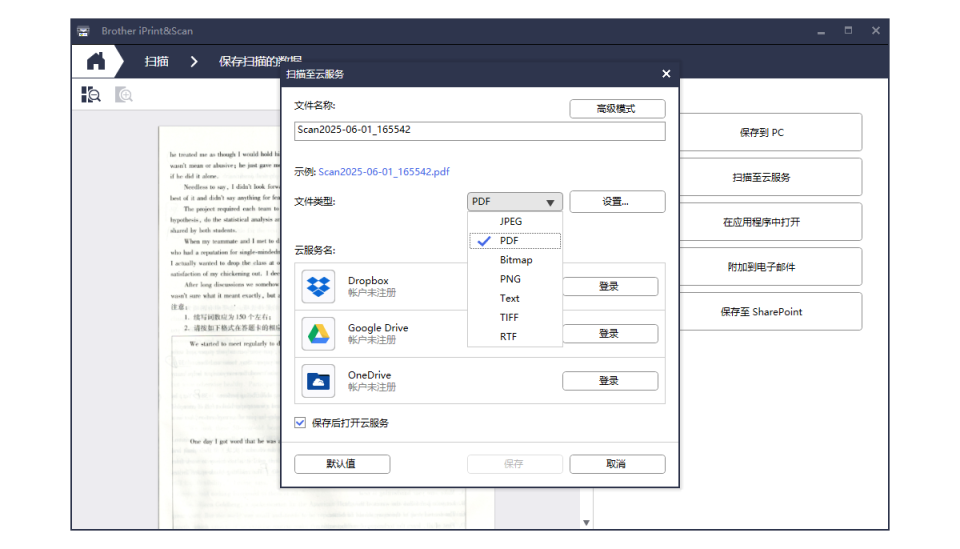Viewport: 960px width, 549px height.
Task: Click 保存到 PC in main window
Action: [770, 132]
